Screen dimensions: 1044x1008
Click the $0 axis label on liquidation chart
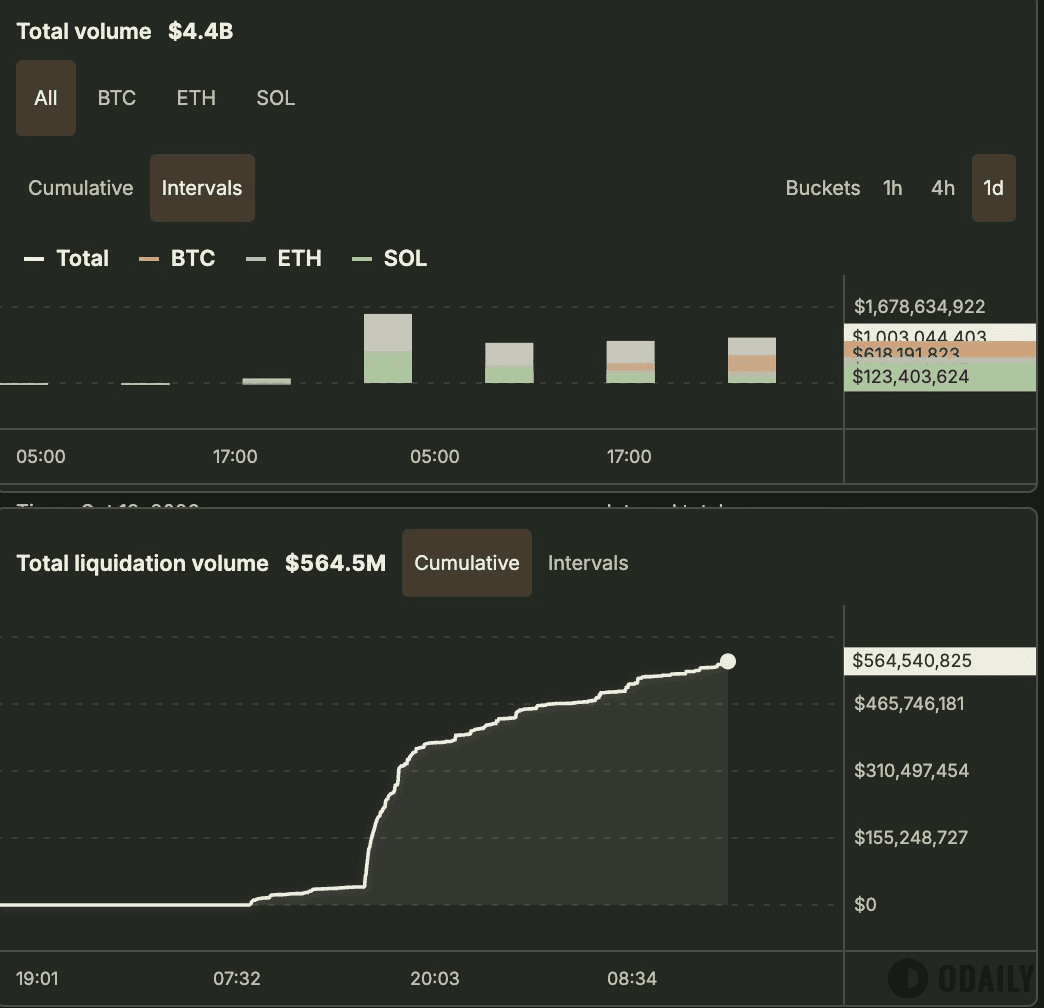click(x=865, y=904)
